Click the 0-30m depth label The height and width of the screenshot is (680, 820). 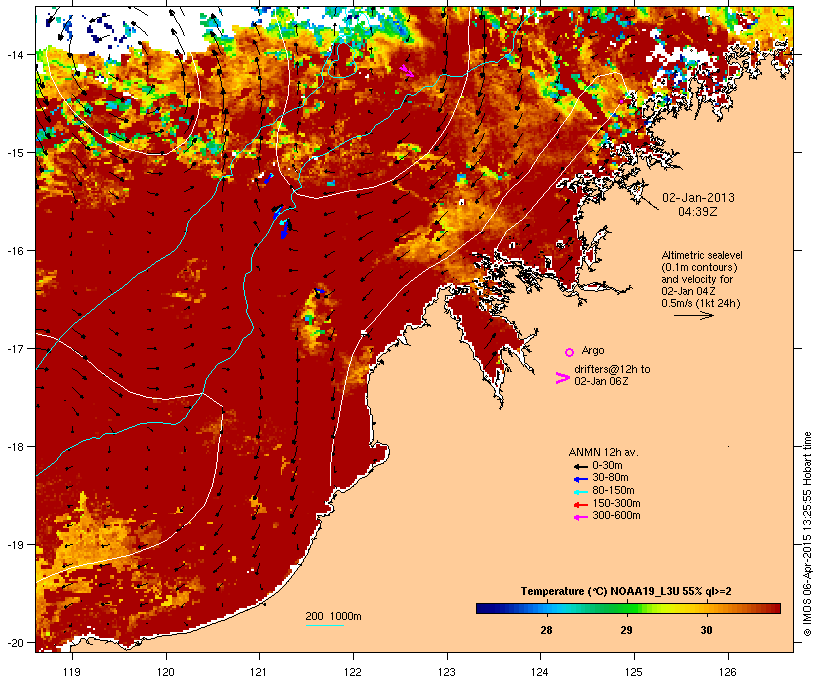(607, 466)
